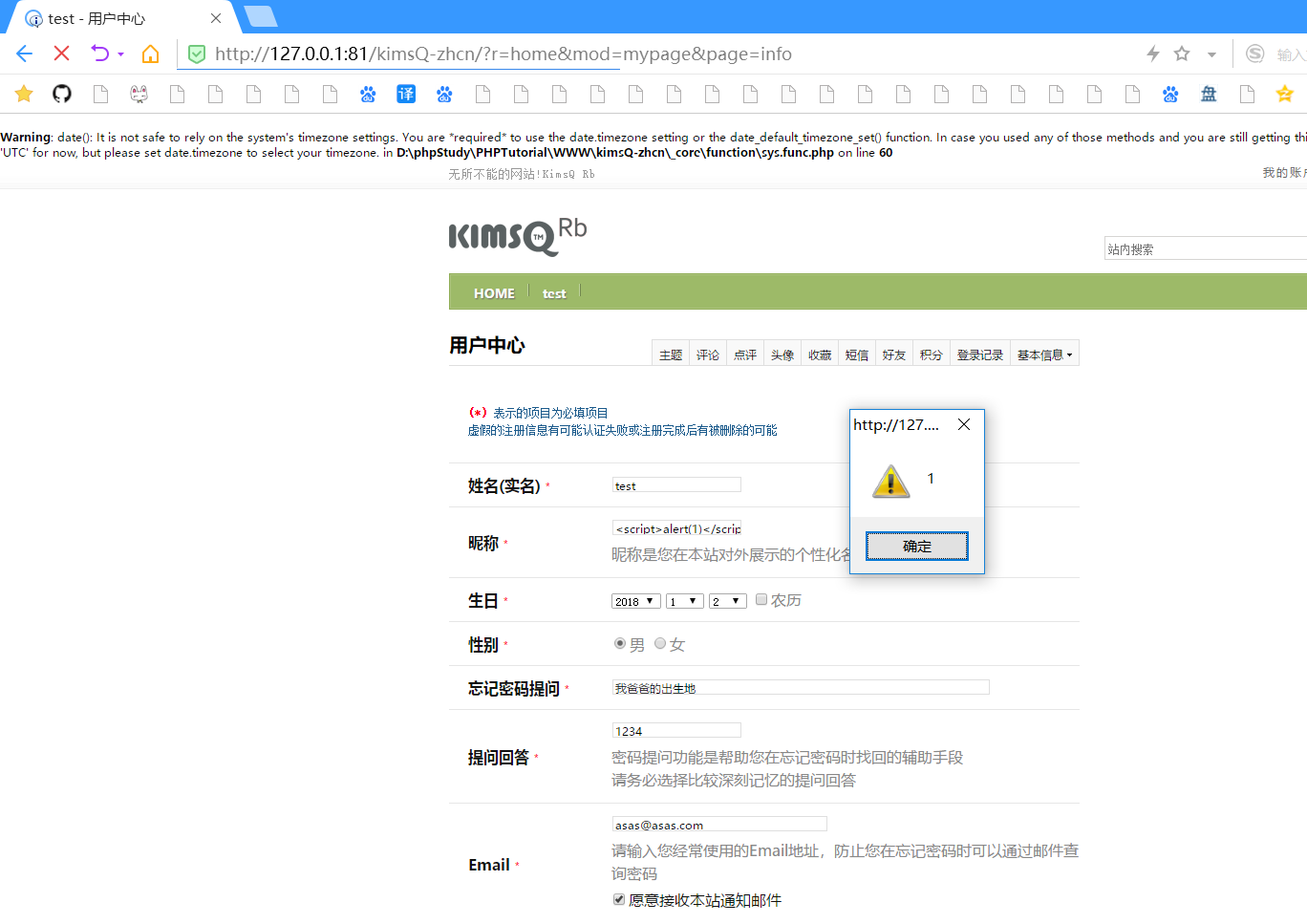Click the '无所不能的网站!KimsQ Rb' tagline text
Image resolution: width=1307 pixels, height=924 pixels.
[522, 174]
